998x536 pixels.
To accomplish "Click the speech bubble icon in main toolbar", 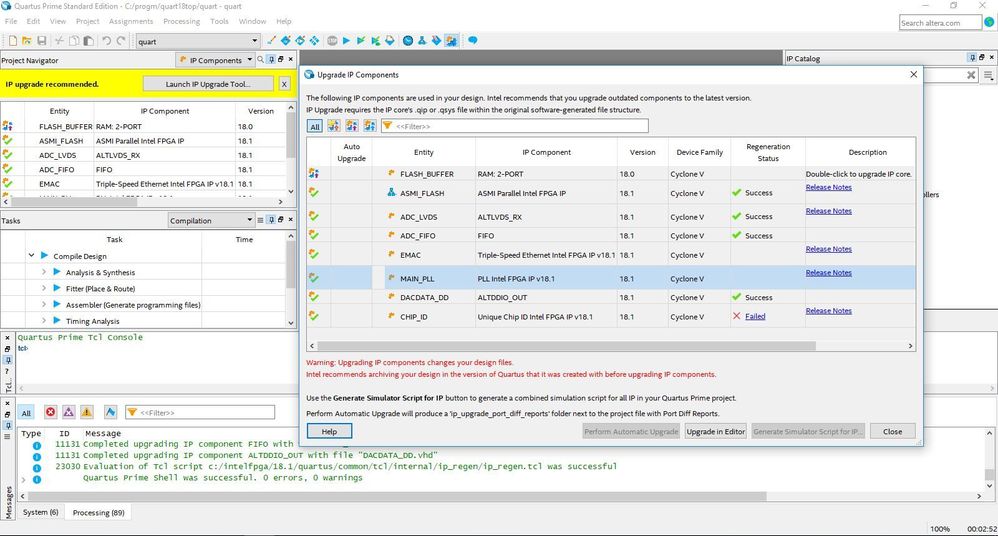I will tap(473, 41).
